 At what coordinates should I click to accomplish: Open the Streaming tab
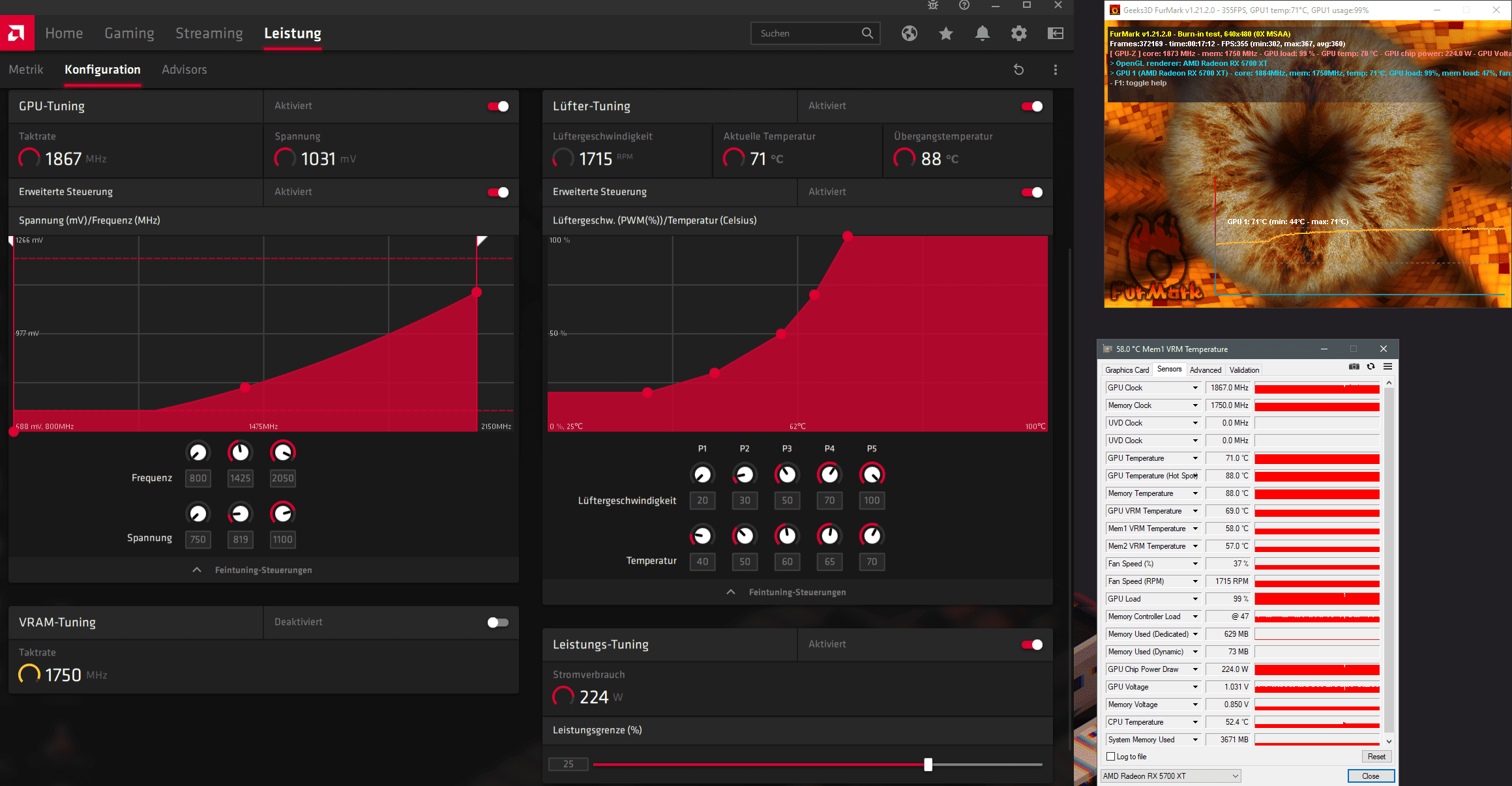tap(209, 33)
